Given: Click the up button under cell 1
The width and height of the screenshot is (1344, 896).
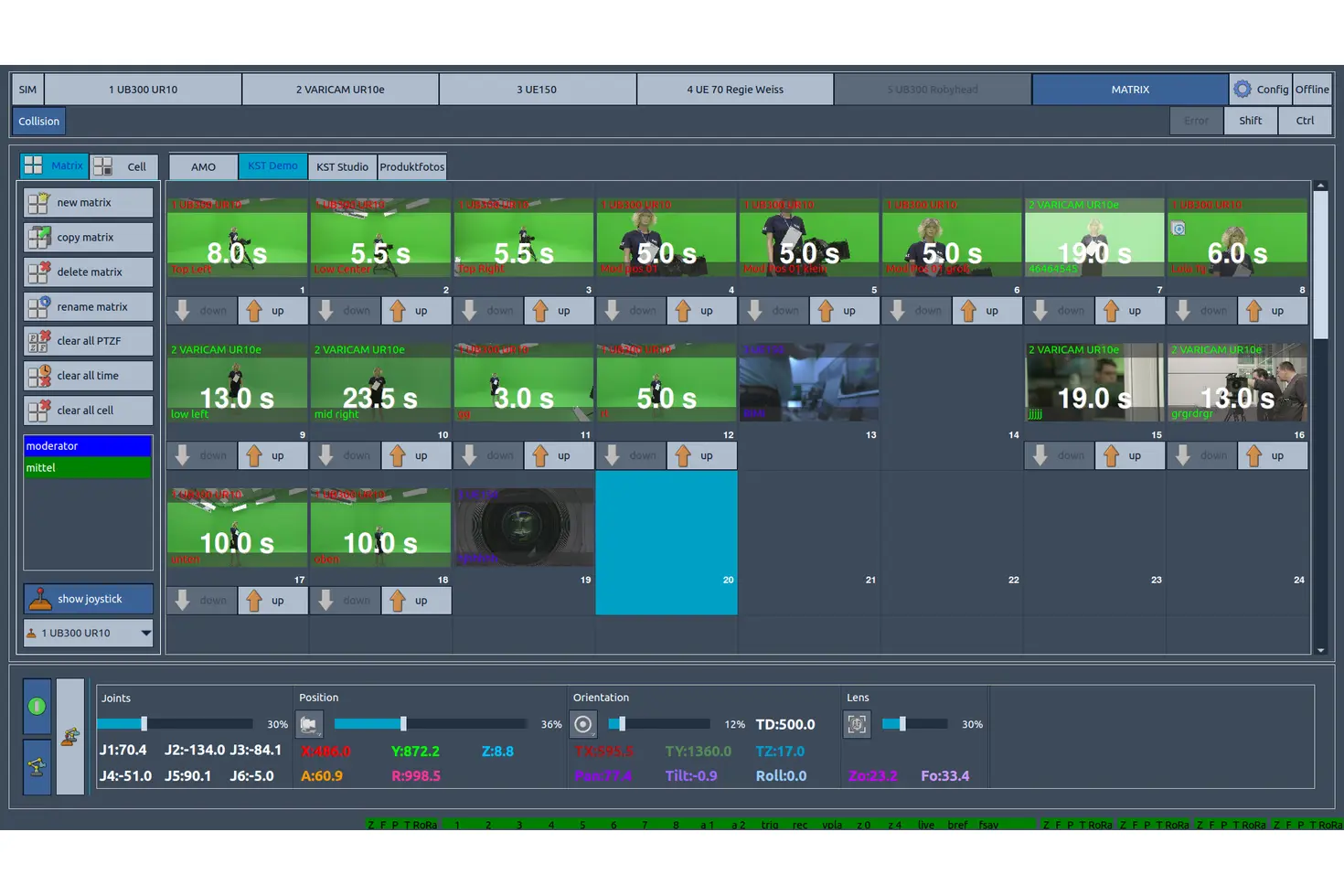Looking at the screenshot, I should pos(272,311).
